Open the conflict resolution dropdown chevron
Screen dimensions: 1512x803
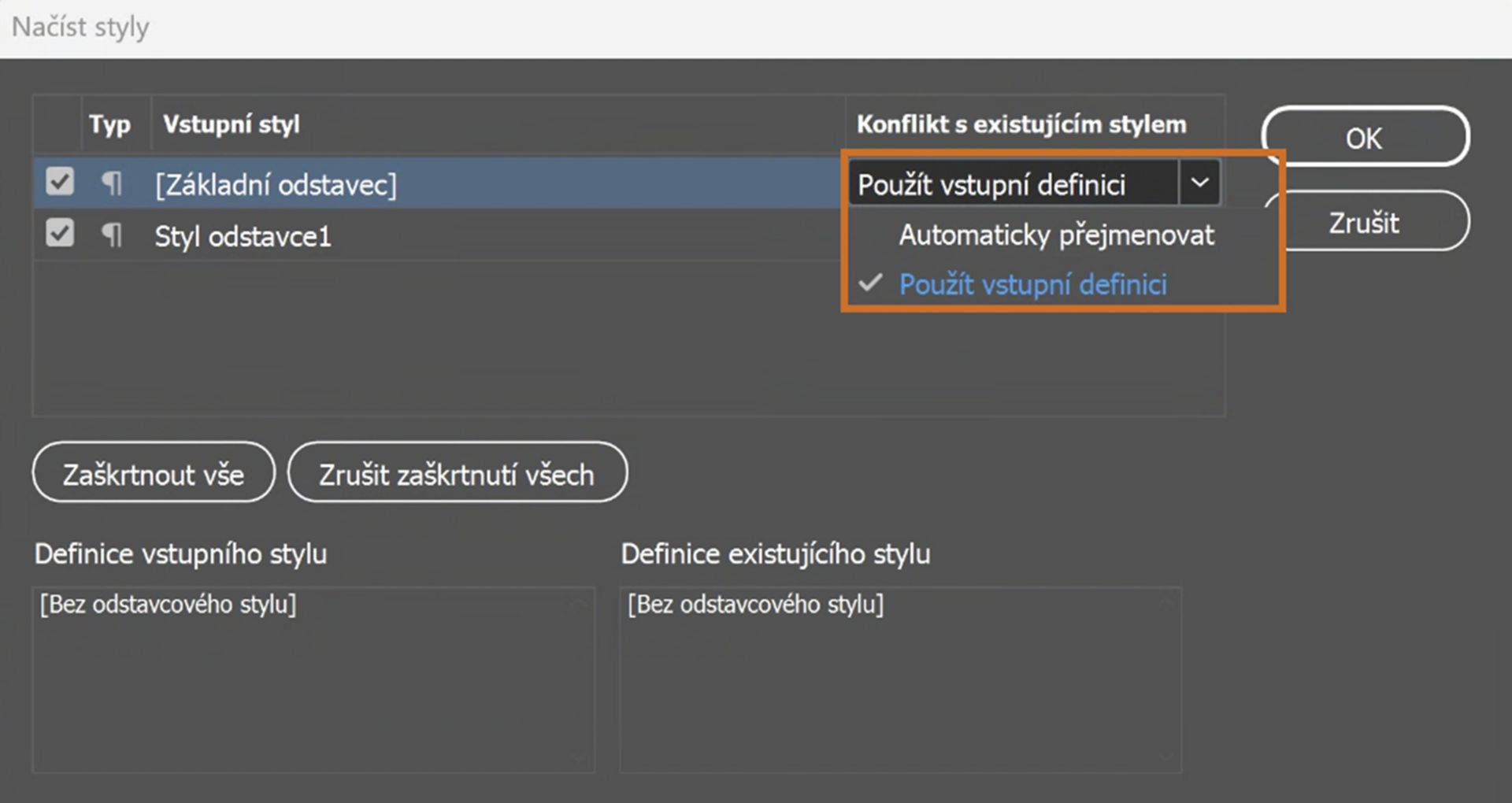1199,183
